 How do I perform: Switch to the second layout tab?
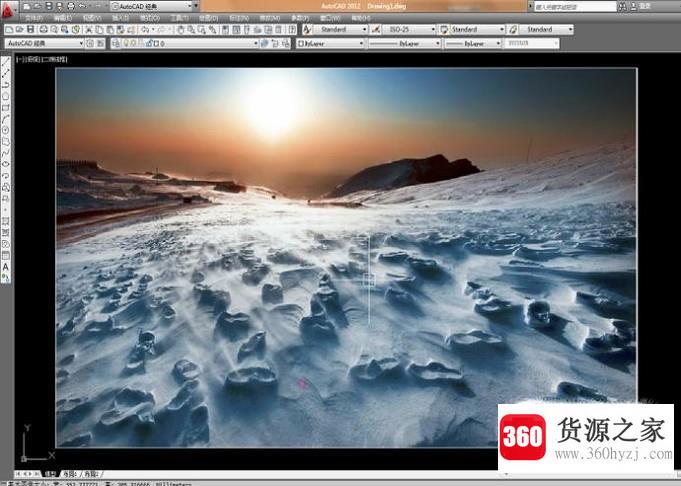(x=92, y=474)
